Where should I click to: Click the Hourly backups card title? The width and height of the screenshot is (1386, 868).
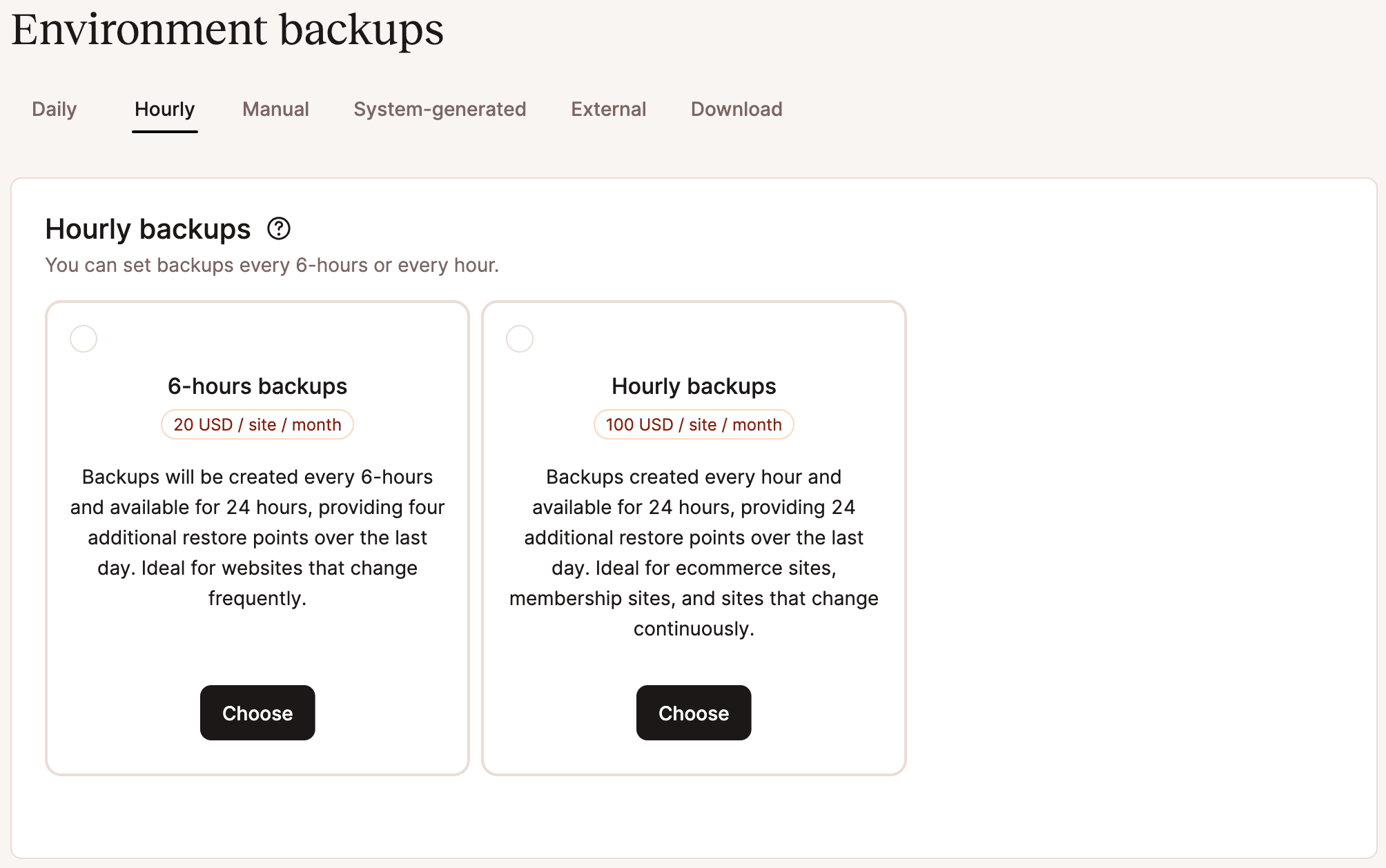click(x=694, y=386)
